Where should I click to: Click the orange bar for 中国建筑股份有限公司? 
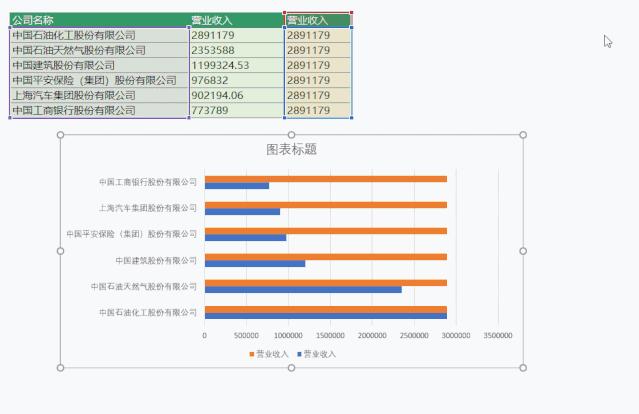point(326,257)
